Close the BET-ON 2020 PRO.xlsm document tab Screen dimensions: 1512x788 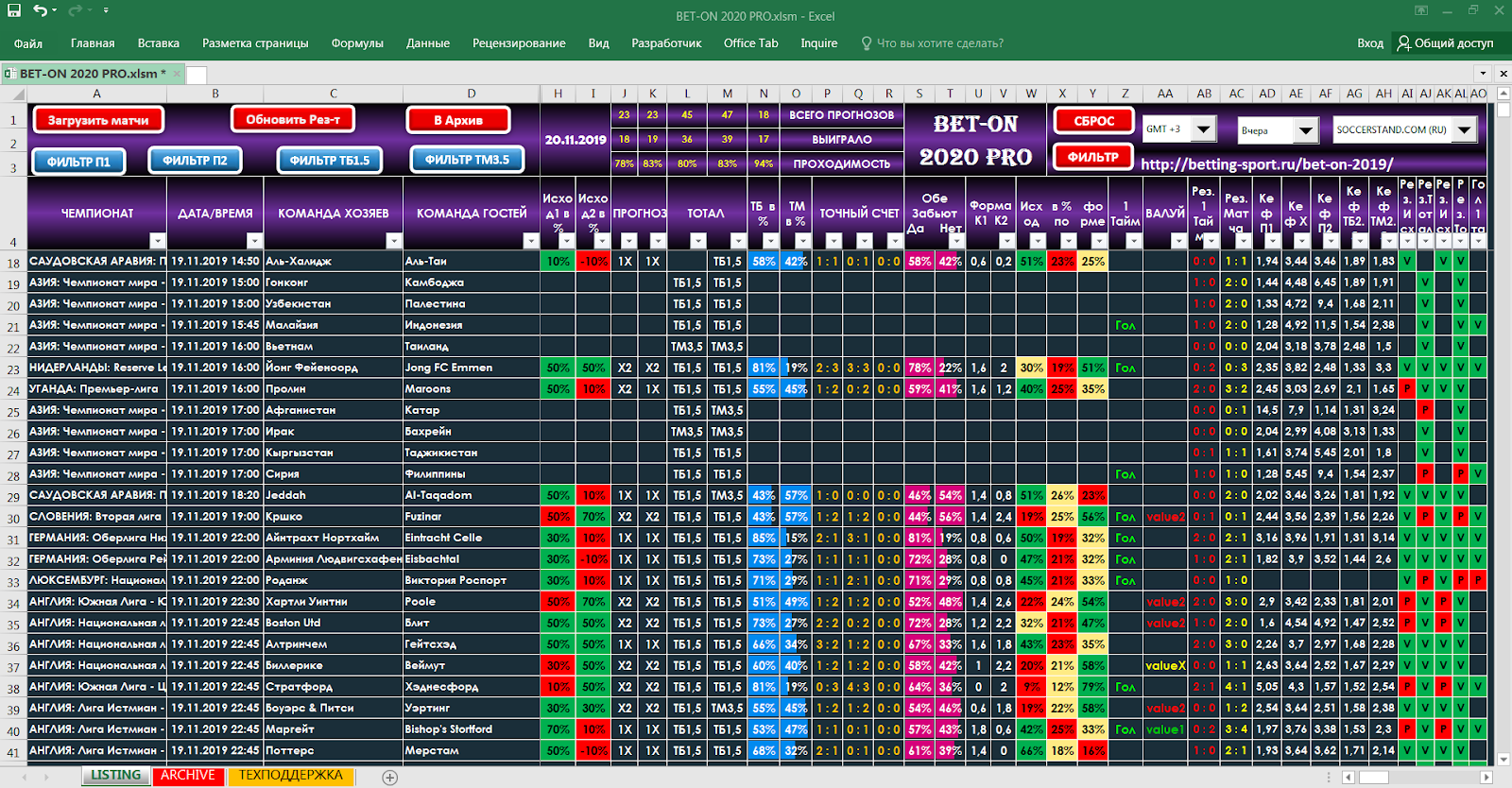[x=177, y=74]
